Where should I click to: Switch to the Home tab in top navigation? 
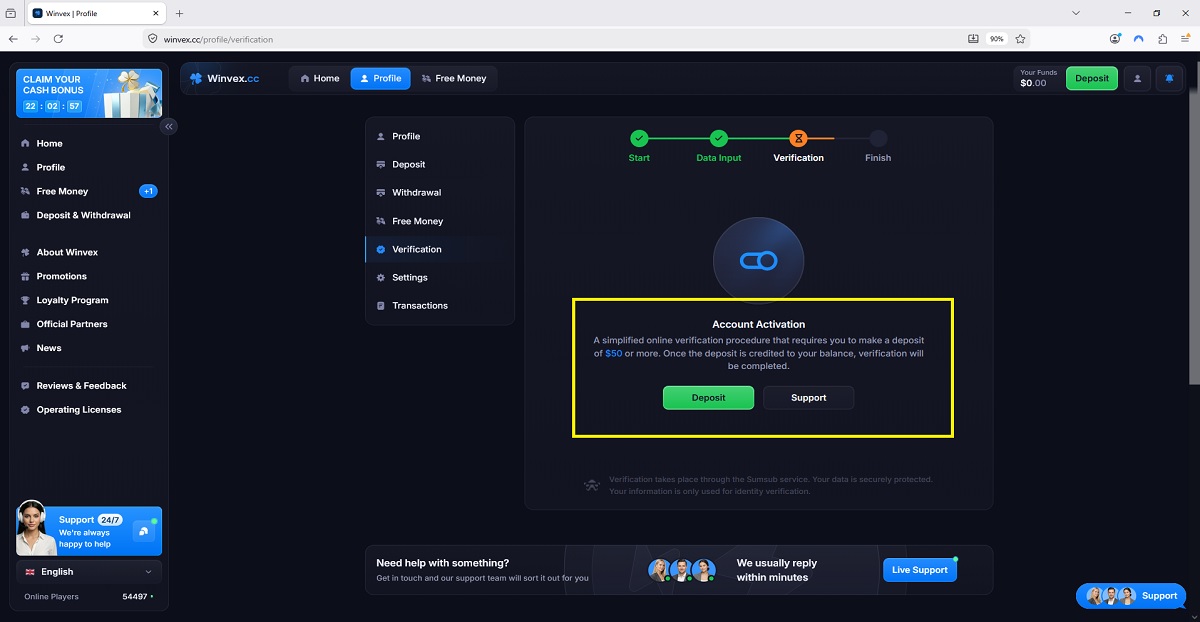point(320,78)
